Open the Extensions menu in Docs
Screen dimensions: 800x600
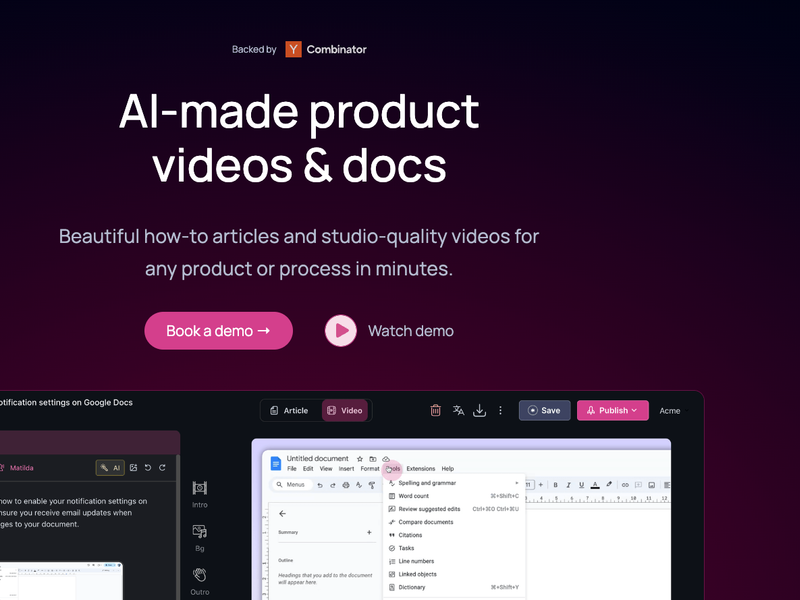tap(420, 468)
